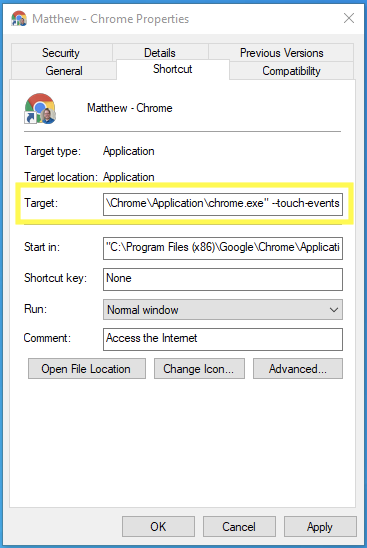
Task: Click the Shortcut key label
Action: pos(55,278)
